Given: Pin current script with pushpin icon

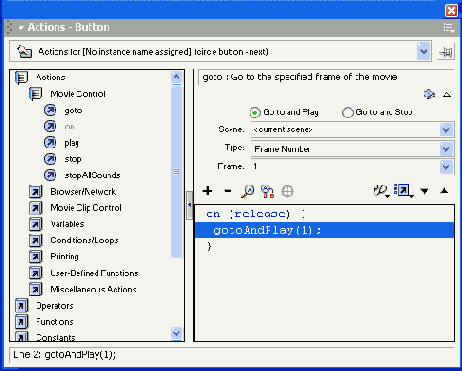Looking at the screenshot, I should click(x=446, y=52).
